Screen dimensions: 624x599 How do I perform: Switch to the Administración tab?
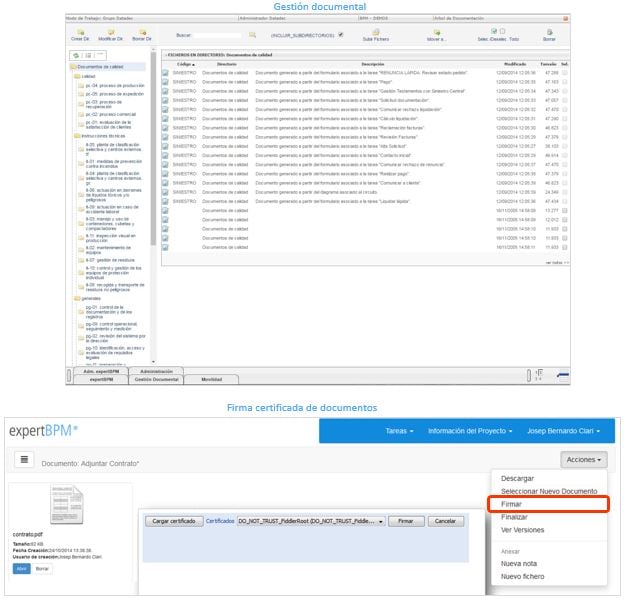point(156,371)
